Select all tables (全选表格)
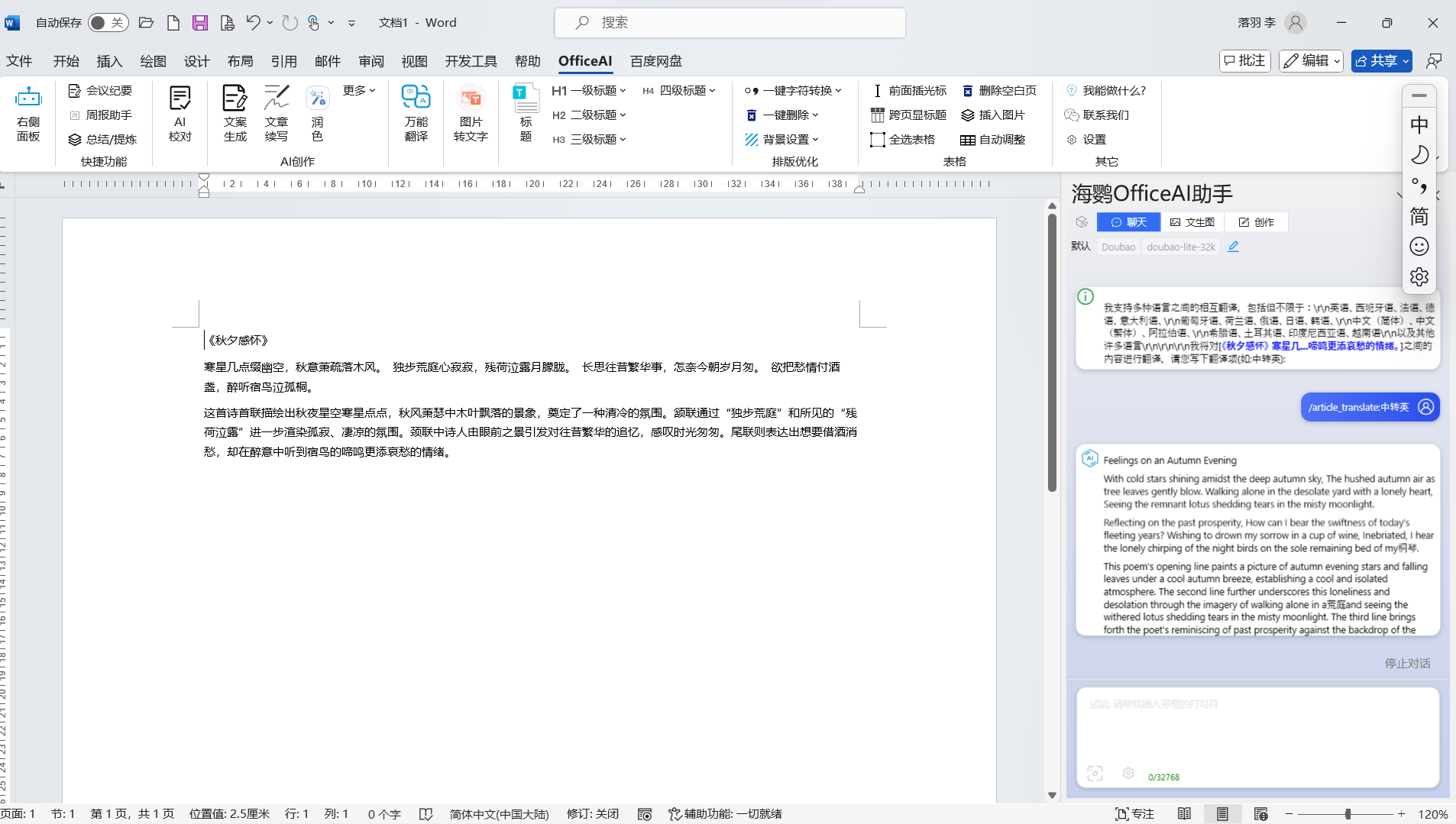The width and height of the screenshot is (1456, 824). click(x=903, y=140)
